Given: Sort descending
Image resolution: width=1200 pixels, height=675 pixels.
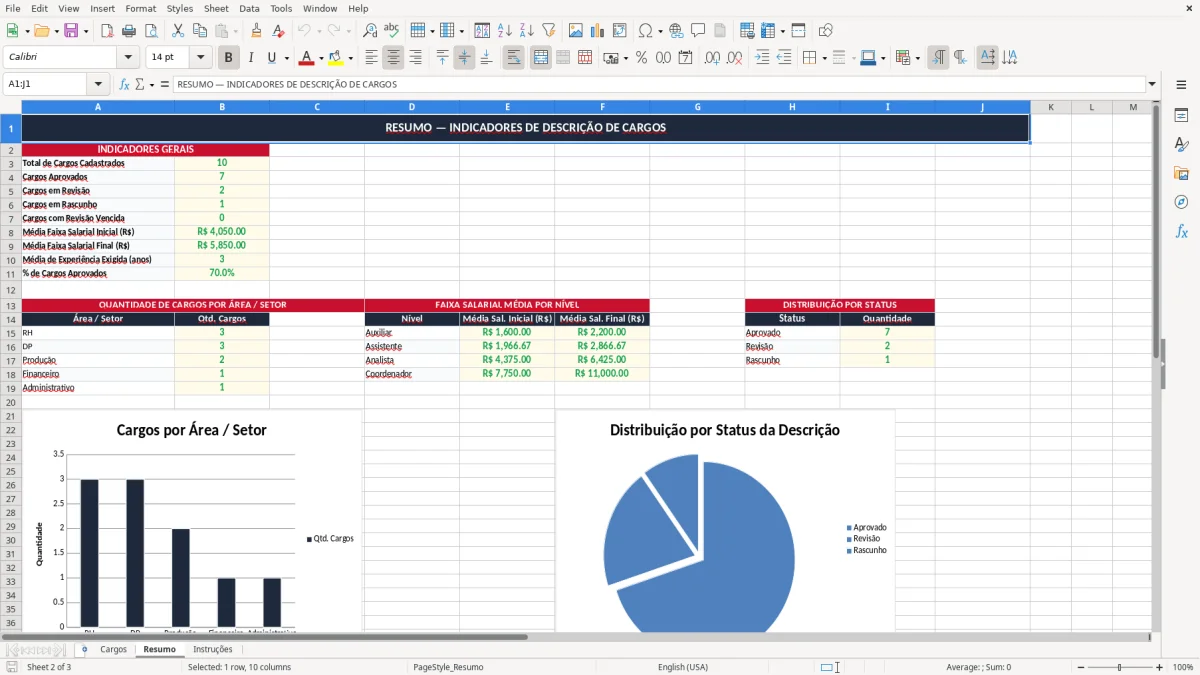Looking at the screenshot, I should coord(527,31).
